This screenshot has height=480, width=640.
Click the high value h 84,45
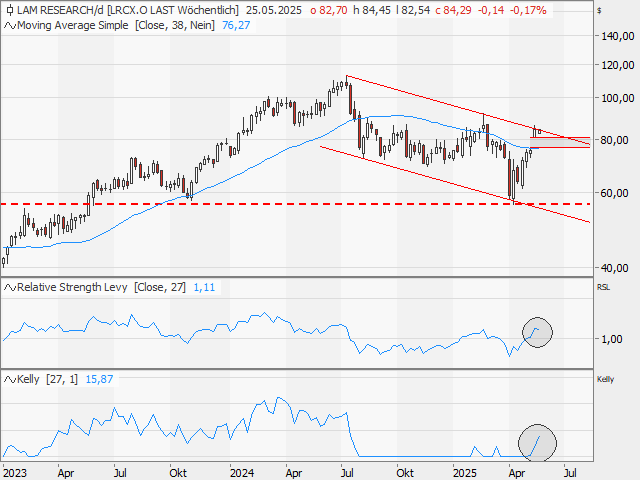[372, 10]
